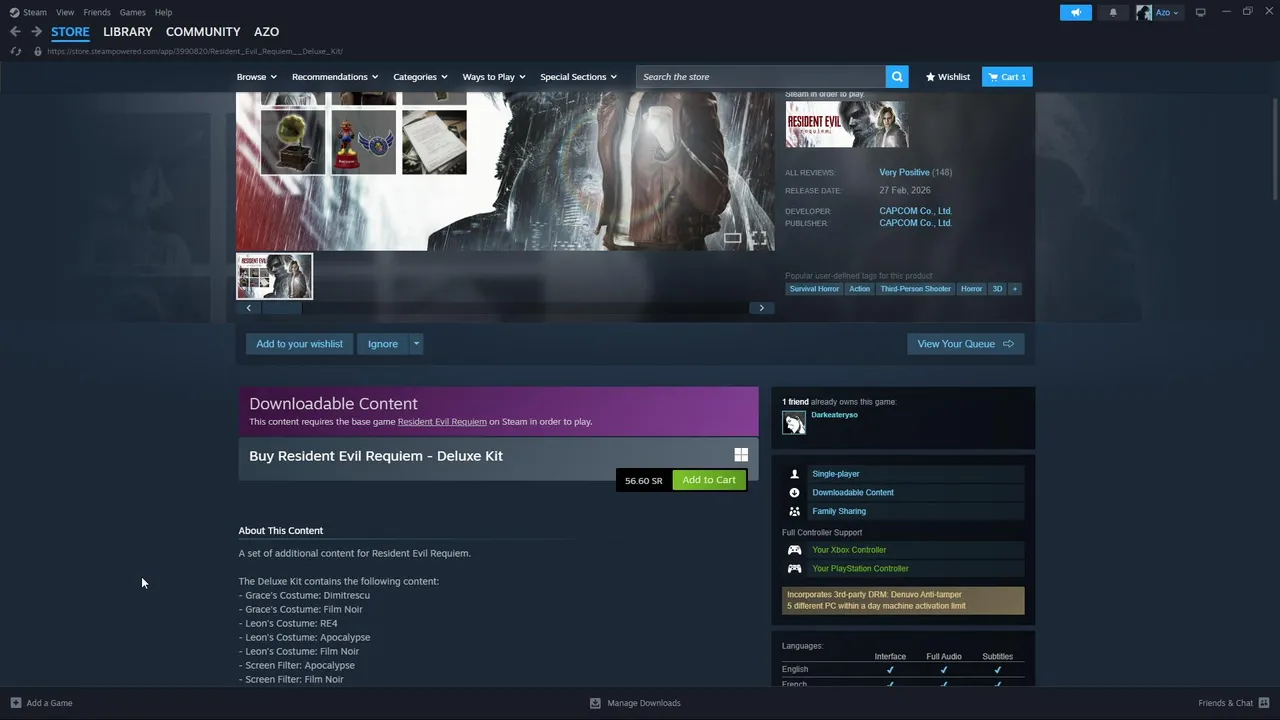The image size is (1280, 720).
Task: Click the left arrow of thumbnail strip
Action: point(249,308)
